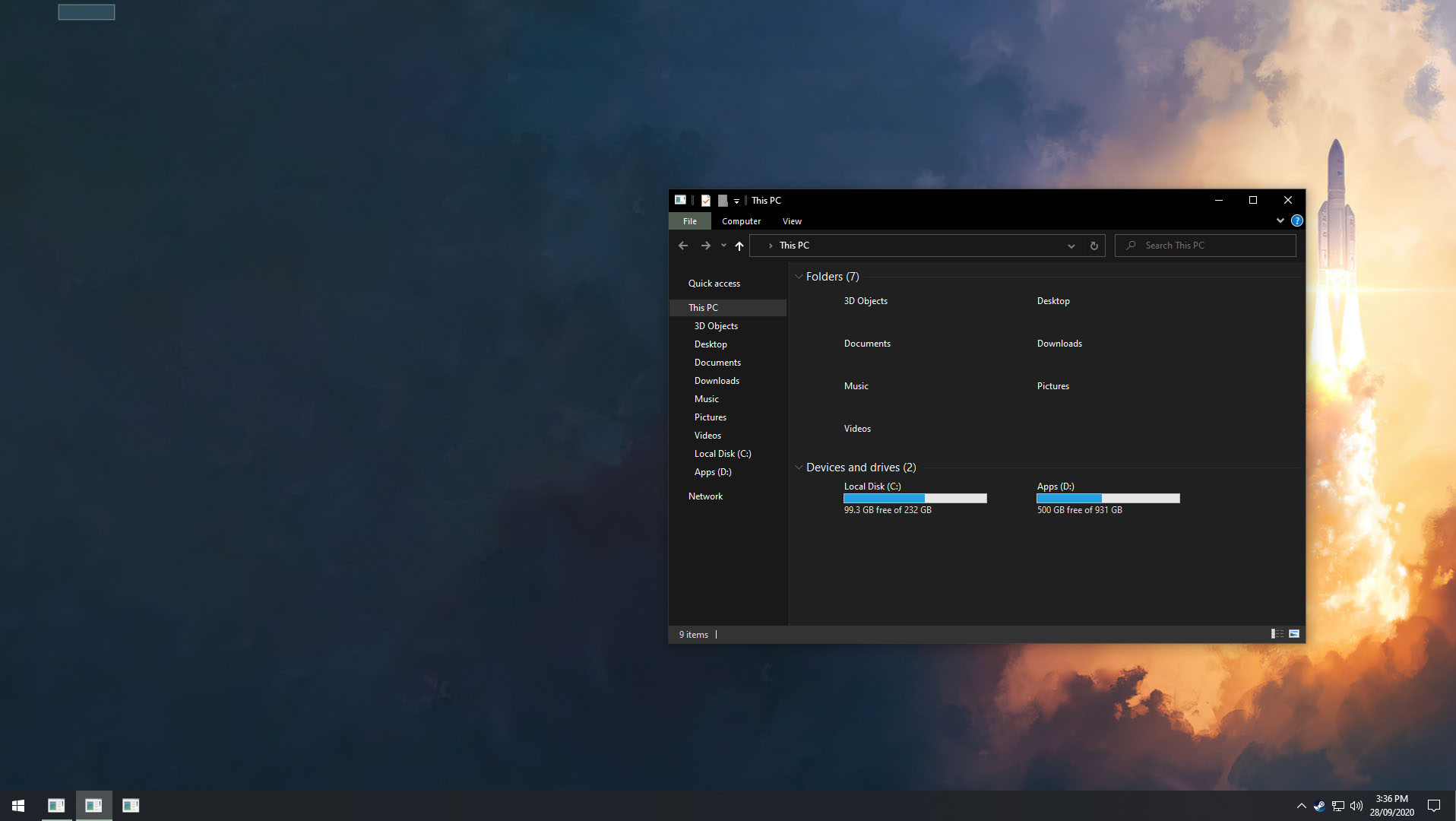Select Music in navigation pane
Image resolution: width=1456 pixels, height=821 pixels.
pyautogui.click(x=707, y=399)
